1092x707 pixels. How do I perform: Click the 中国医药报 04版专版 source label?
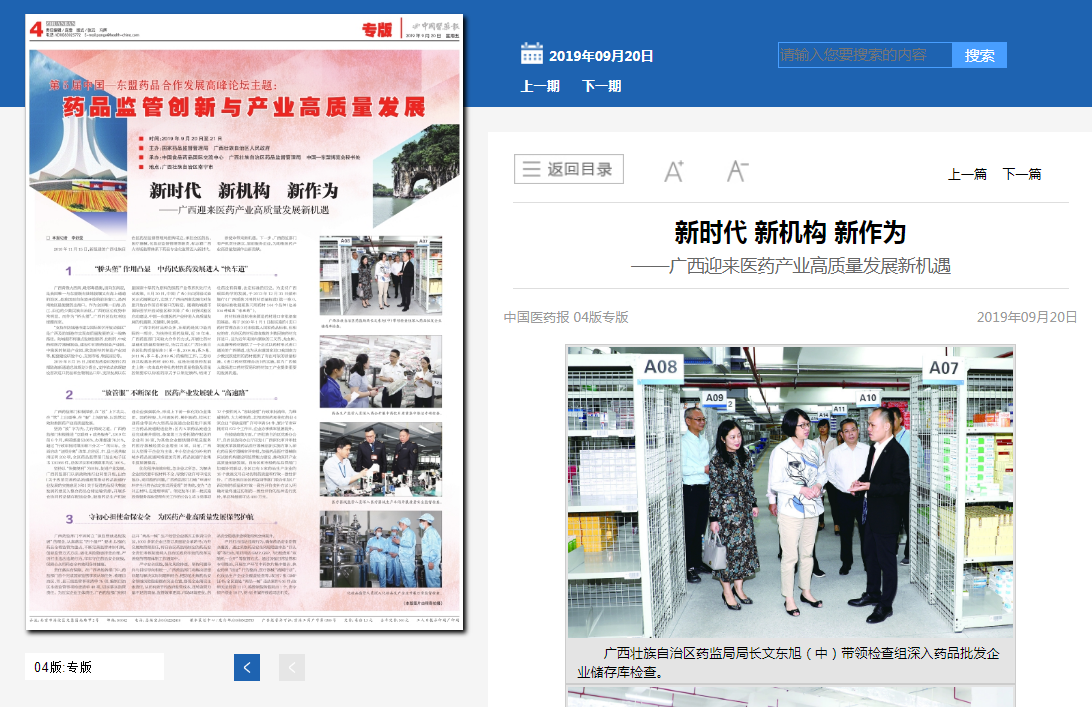[x=566, y=317]
